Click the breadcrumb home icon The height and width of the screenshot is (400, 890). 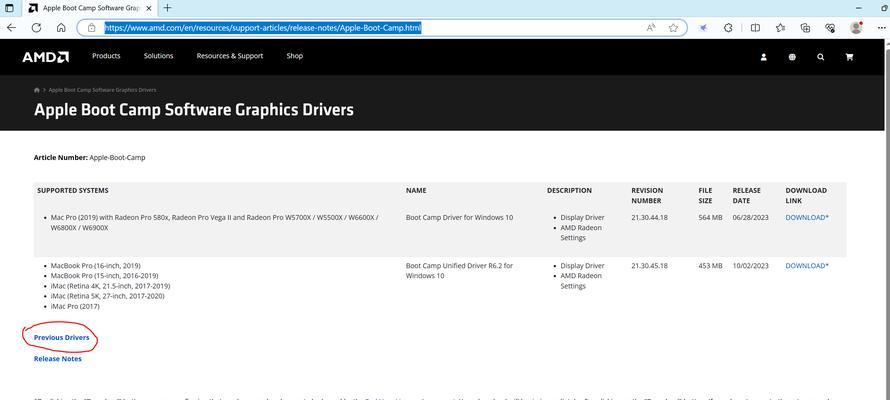pyautogui.click(x=37, y=90)
